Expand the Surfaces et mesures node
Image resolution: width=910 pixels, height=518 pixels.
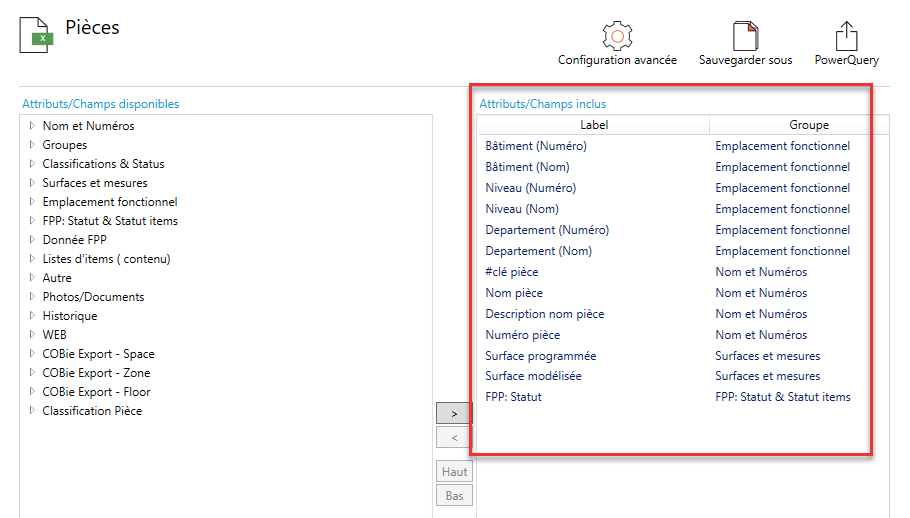click(x=32, y=183)
